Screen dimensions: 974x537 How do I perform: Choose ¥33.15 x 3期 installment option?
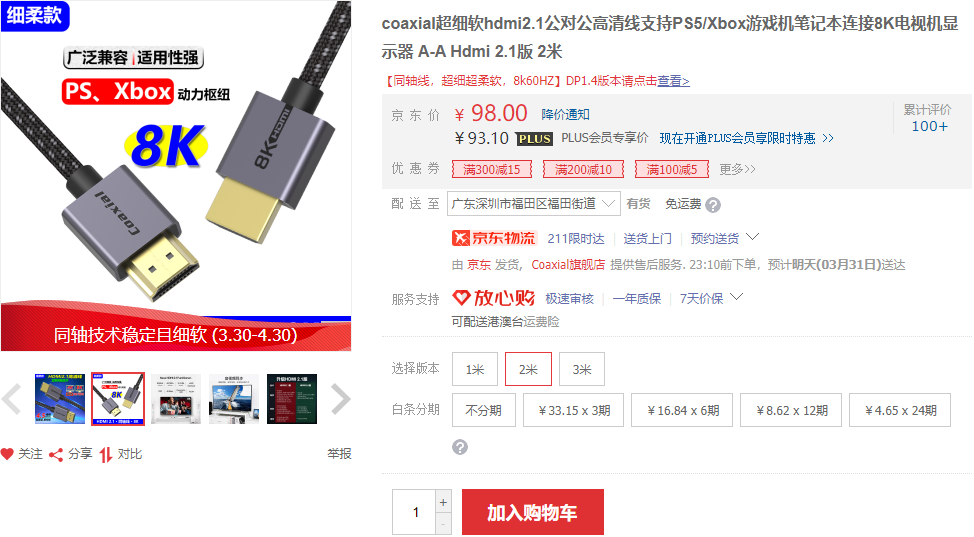coord(573,410)
